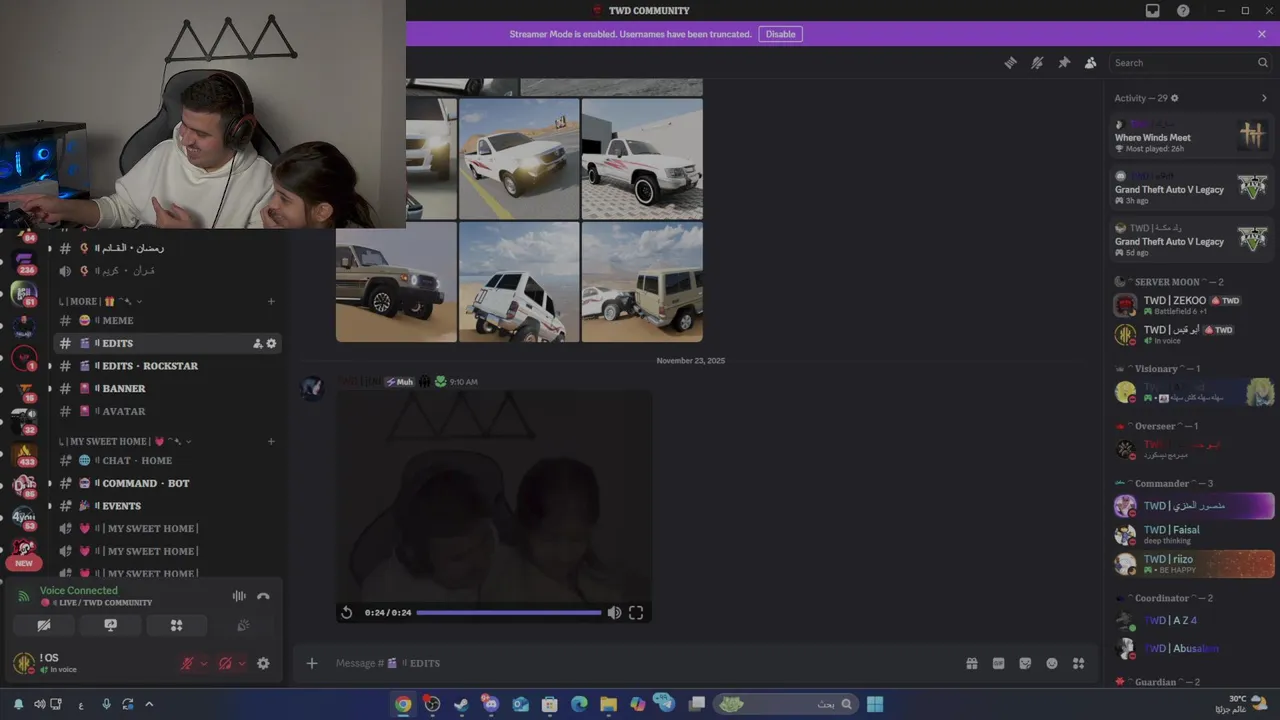1280x720 pixels.
Task: Open Chrome from the taskbar
Action: click(403, 704)
